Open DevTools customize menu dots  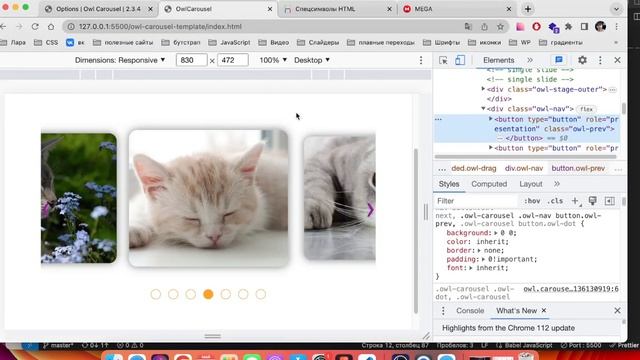point(600,60)
